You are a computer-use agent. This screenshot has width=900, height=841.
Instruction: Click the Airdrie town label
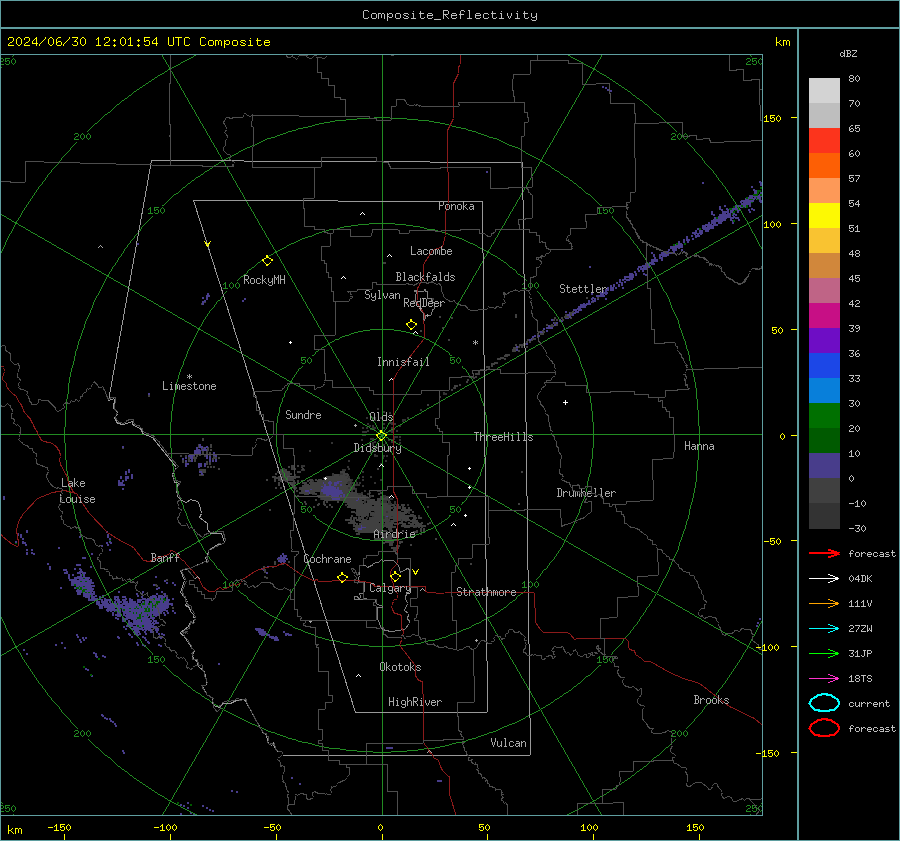(394, 534)
